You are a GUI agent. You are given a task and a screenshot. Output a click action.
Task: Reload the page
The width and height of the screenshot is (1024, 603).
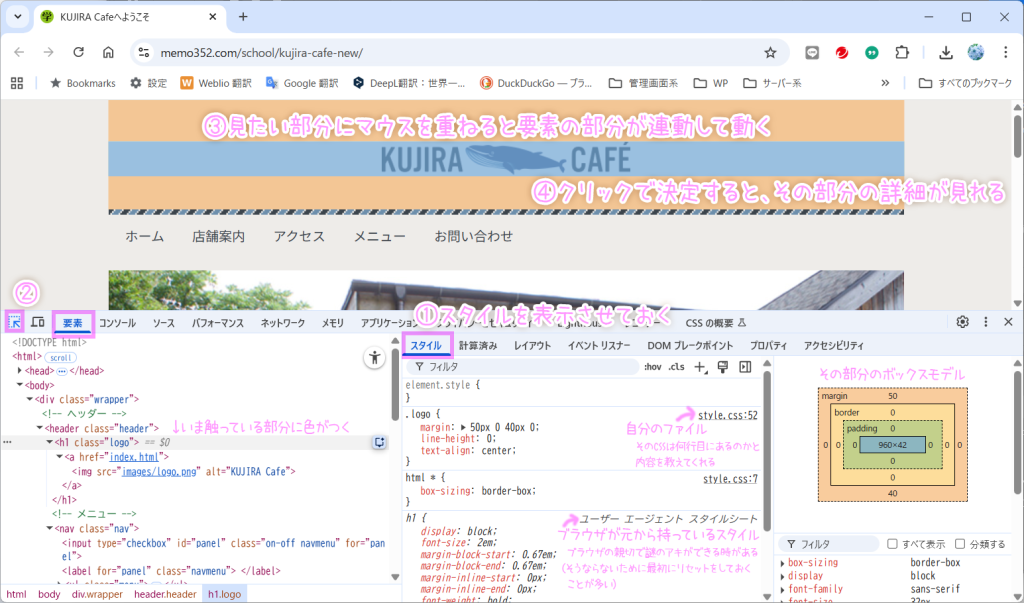pos(78,52)
